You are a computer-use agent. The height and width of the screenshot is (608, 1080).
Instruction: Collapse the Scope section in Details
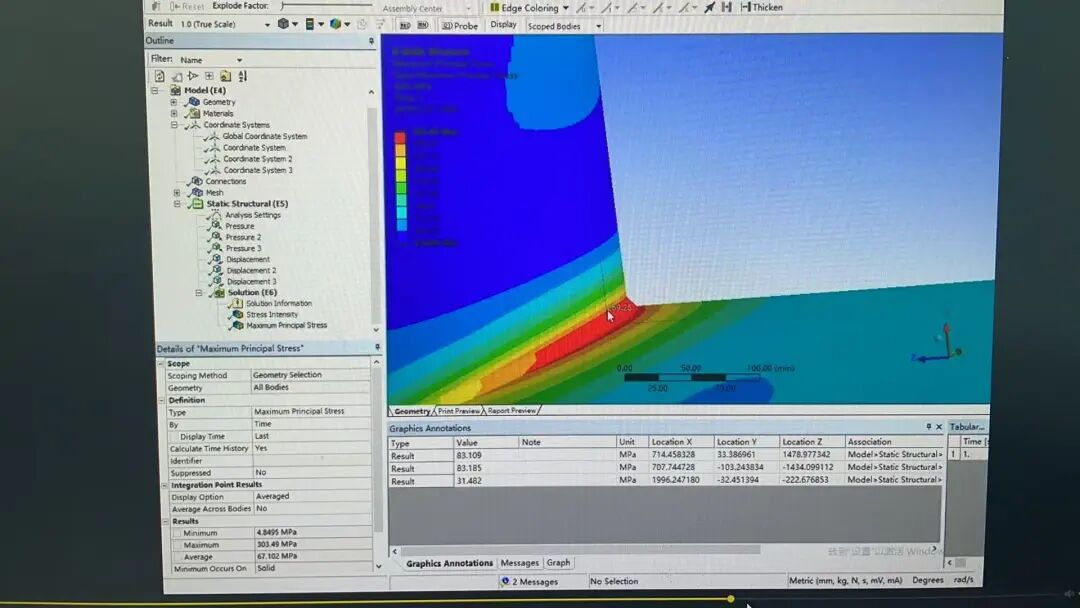160,363
